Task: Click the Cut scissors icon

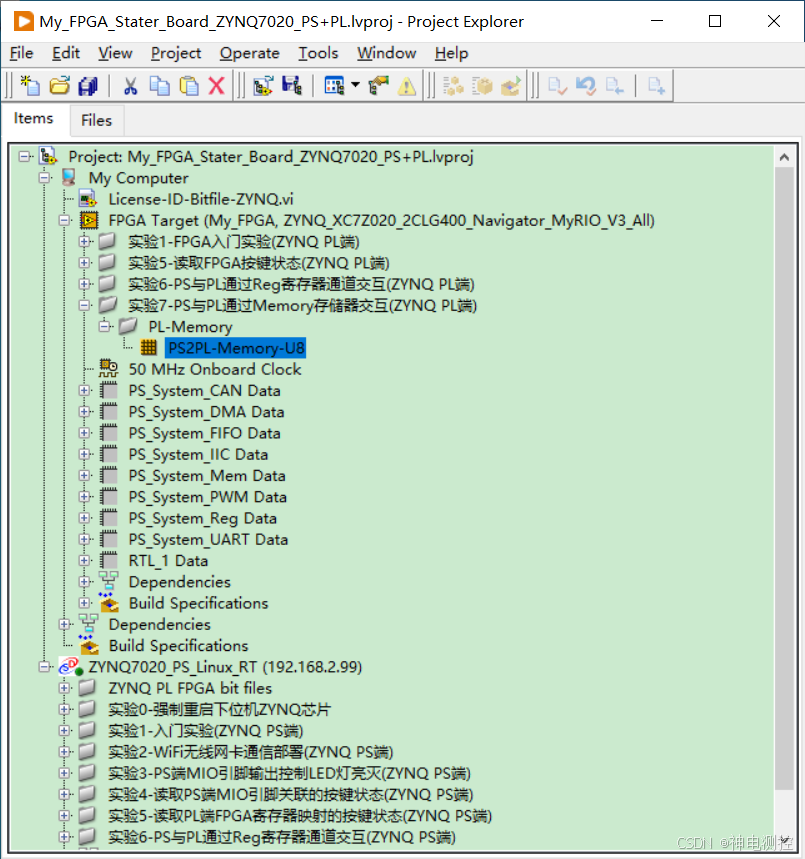Action: point(130,86)
